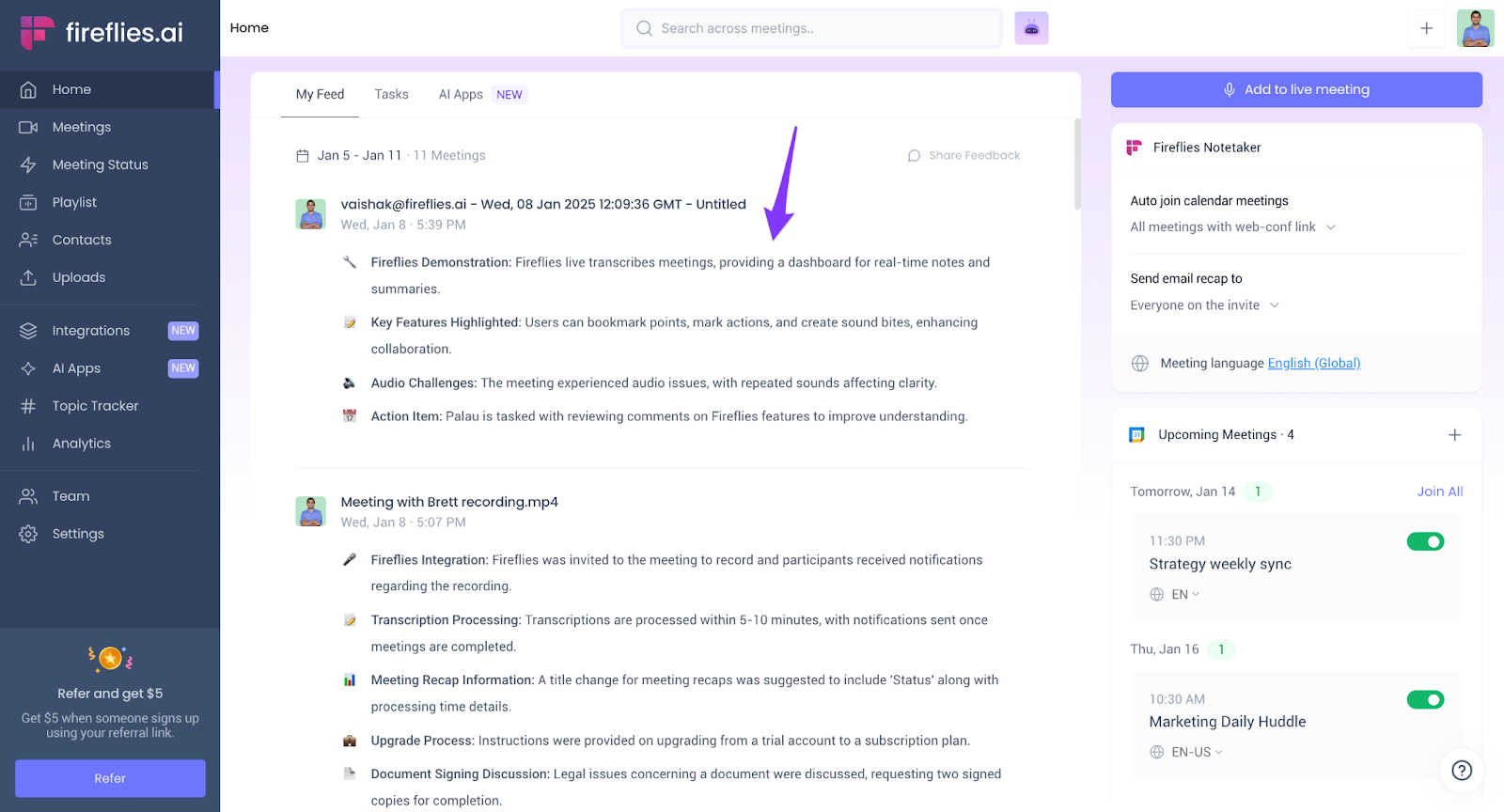
Task: Click the Marketing Daily Huddle meeting title
Action: pos(1228,722)
